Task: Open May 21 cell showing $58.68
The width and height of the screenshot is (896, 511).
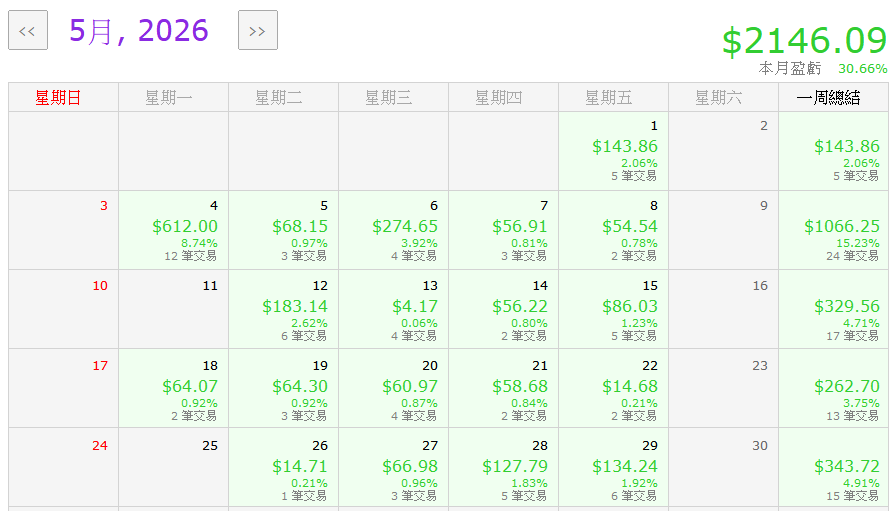Action: point(503,390)
